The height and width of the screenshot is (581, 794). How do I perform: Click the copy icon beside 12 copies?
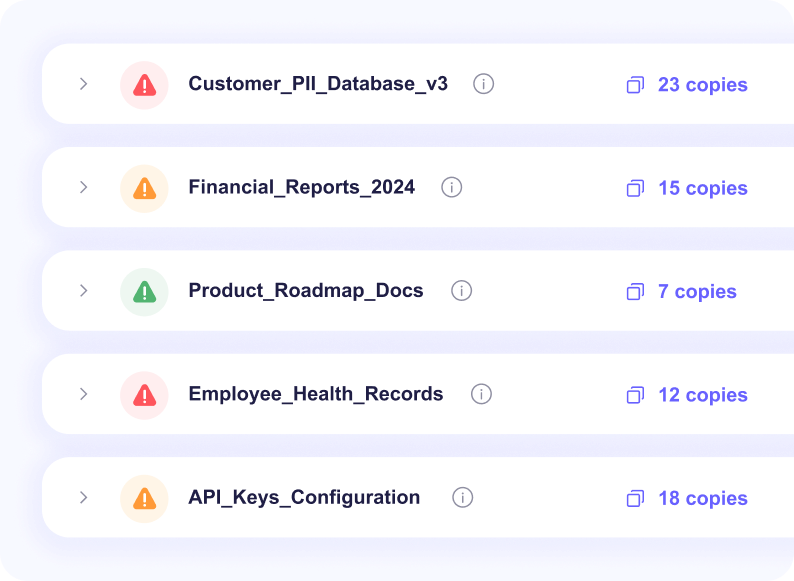coord(634,395)
